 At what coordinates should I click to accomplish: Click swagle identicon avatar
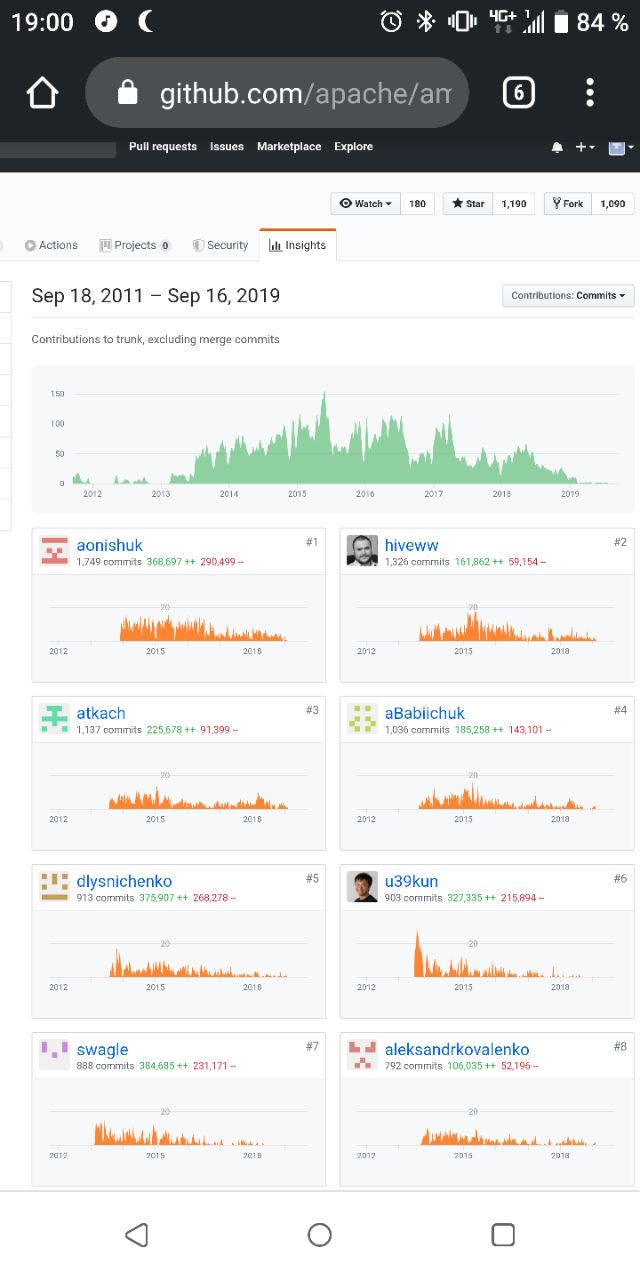point(54,1055)
